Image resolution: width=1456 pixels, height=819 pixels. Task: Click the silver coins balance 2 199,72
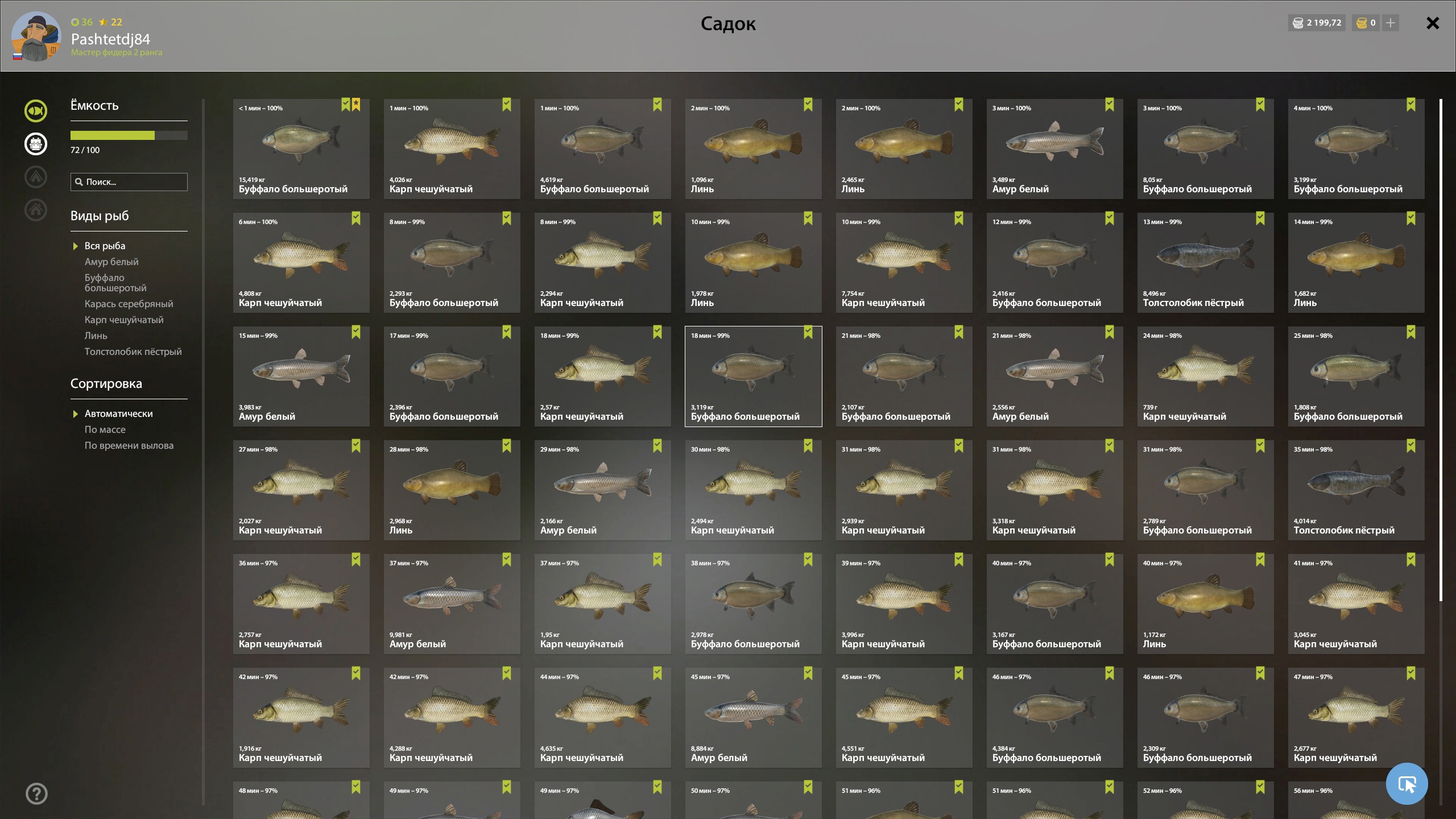pyautogui.click(x=1317, y=23)
